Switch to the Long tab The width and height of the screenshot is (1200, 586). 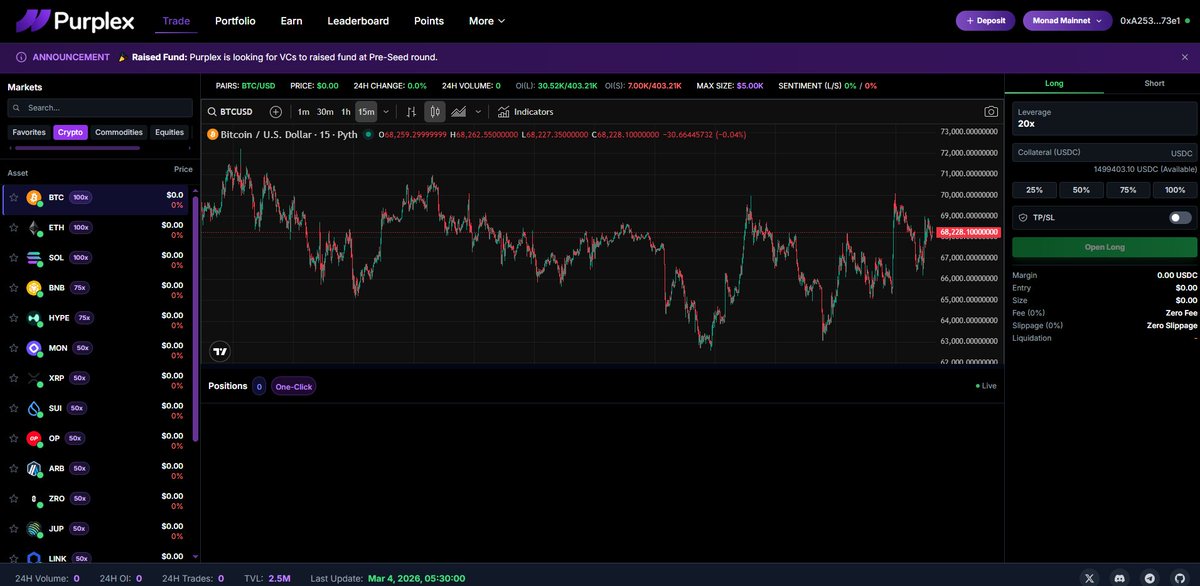pyautogui.click(x=1054, y=84)
